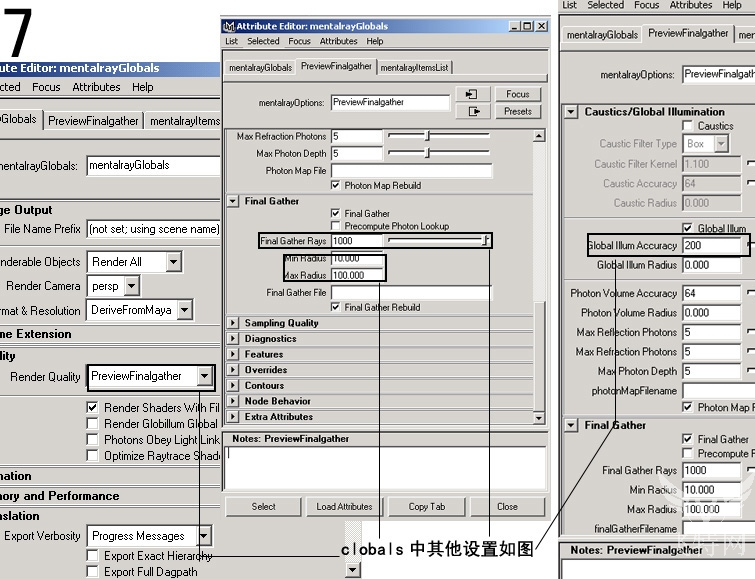Select the PreviewFinalgather tab in the left window
Viewport: 755px width, 579px height.
coord(93,121)
